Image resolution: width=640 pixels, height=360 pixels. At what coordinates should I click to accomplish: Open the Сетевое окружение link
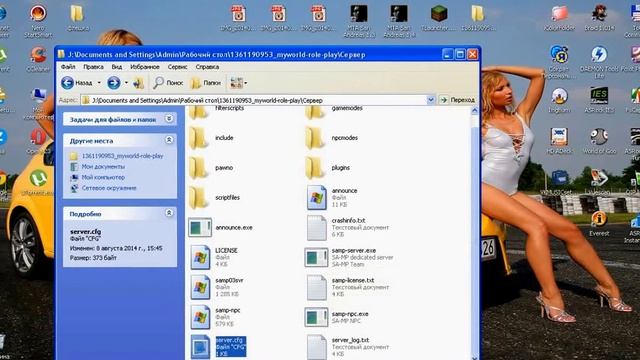tap(109, 188)
